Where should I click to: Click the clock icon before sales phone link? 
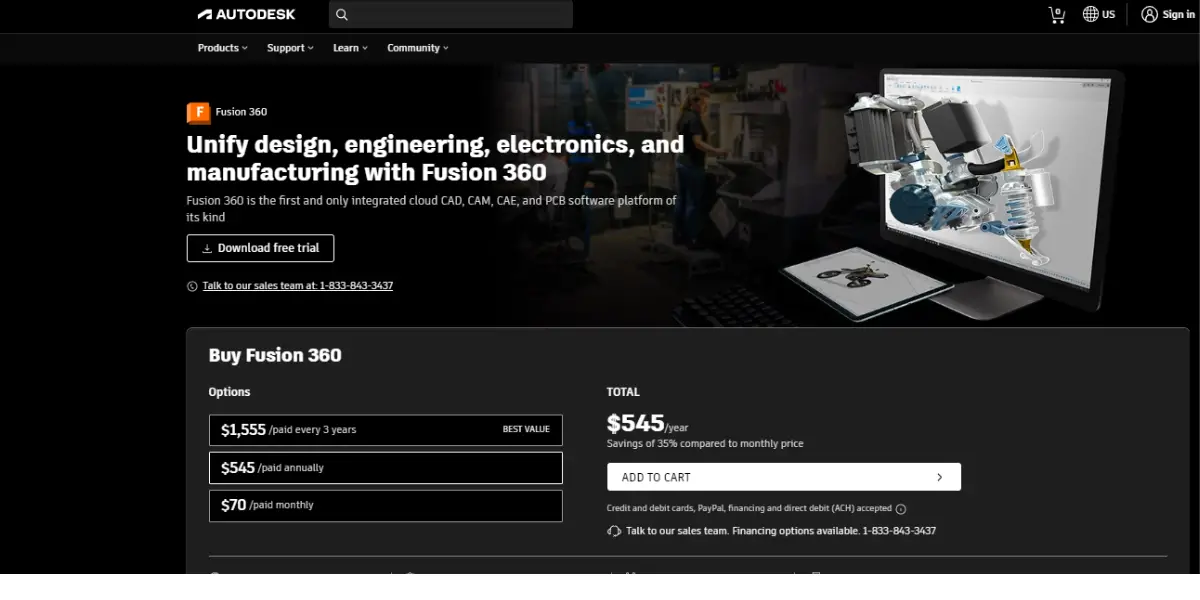coord(192,286)
